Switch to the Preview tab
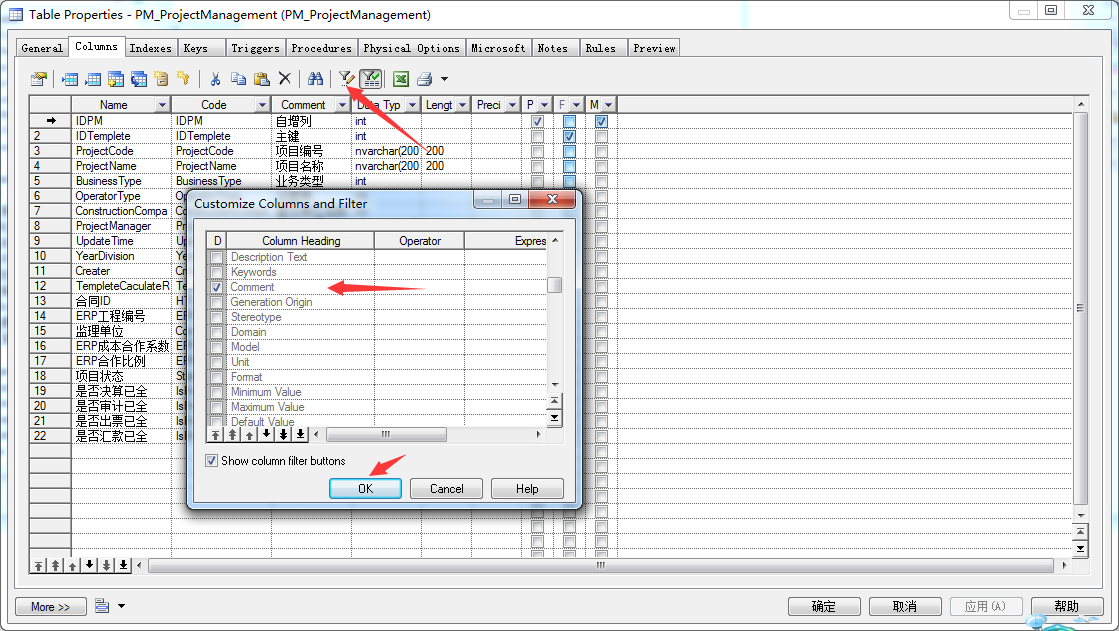 [654, 48]
